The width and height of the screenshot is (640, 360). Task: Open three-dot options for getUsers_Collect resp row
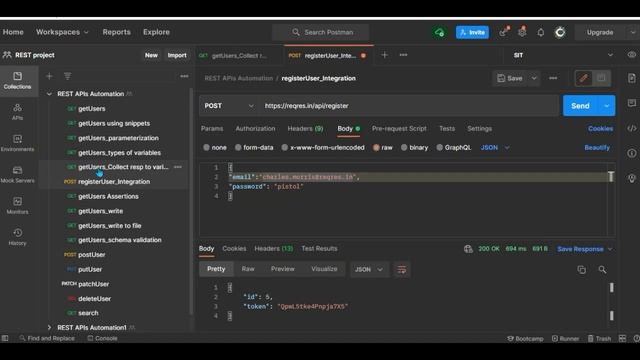pyautogui.click(x=178, y=167)
